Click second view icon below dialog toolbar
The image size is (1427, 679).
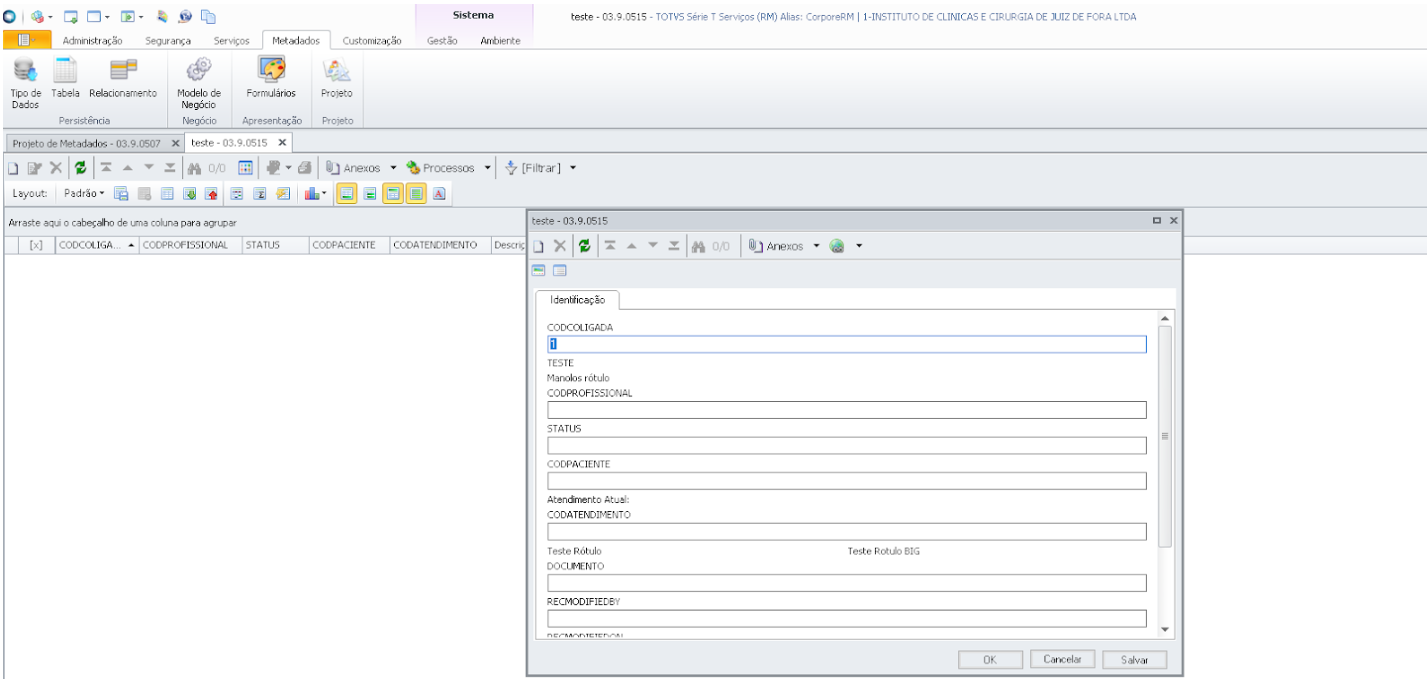point(559,271)
